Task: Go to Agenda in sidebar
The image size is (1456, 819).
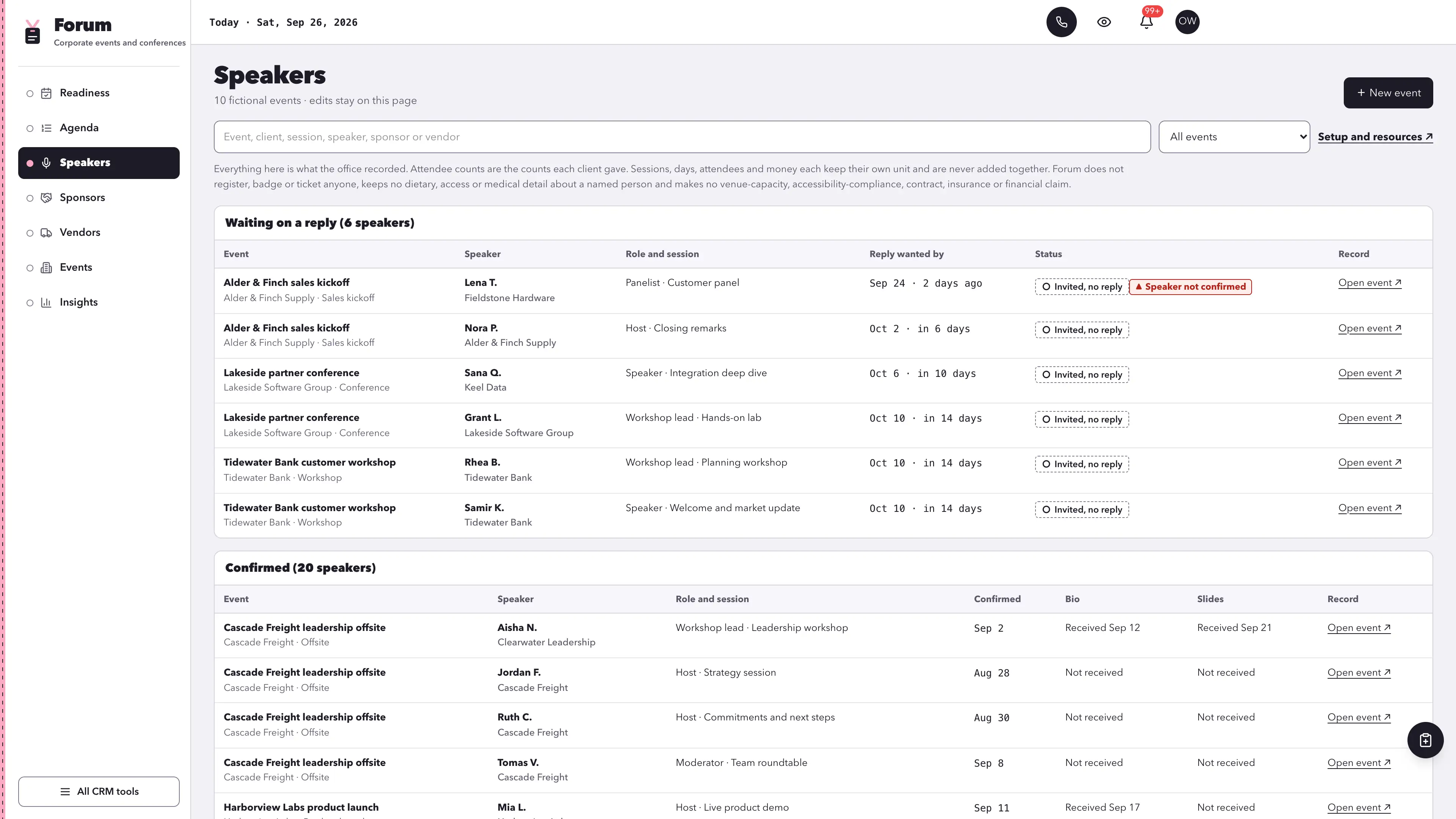Action: pos(99,128)
